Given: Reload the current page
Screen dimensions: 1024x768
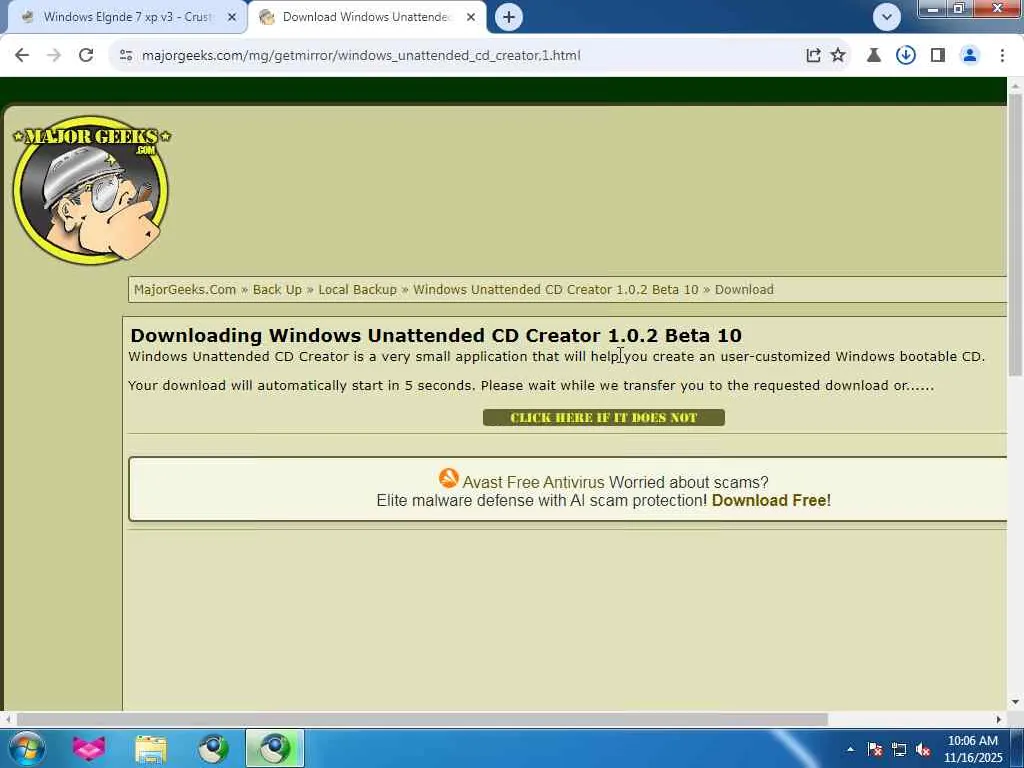Looking at the screenshot, I should [86, 56].
